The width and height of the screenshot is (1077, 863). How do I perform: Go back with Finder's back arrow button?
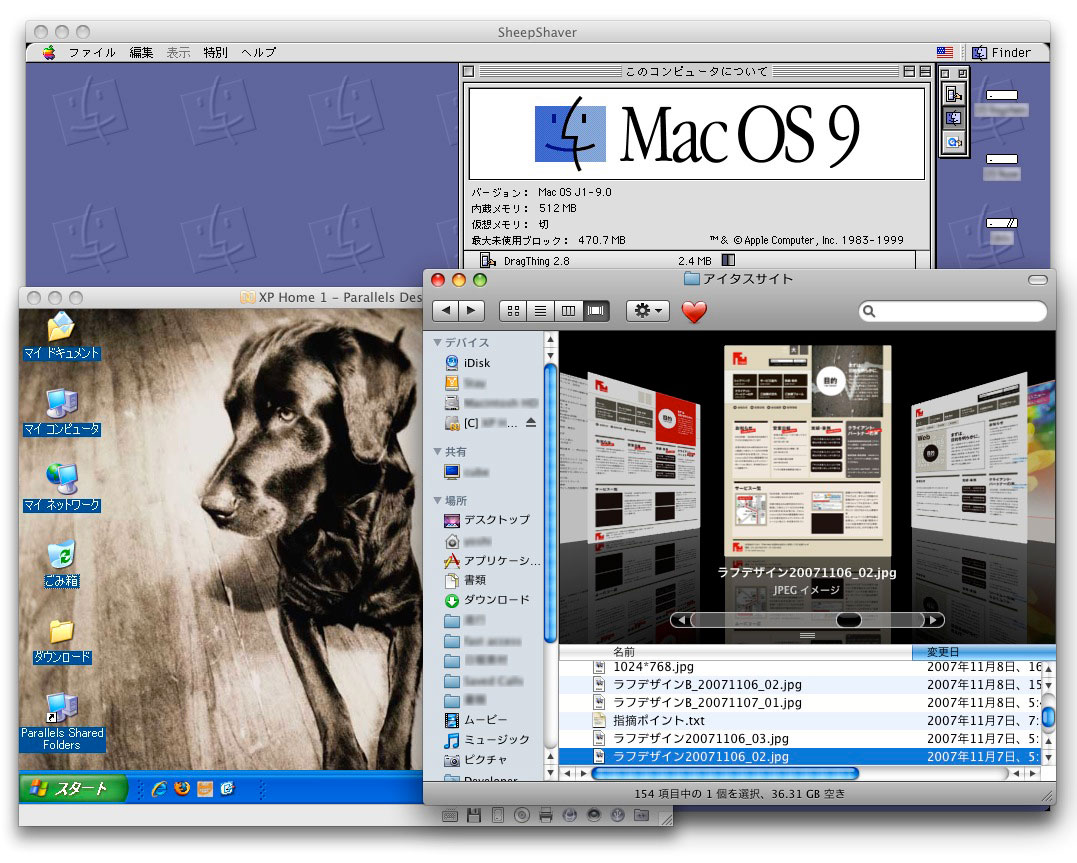446,311
